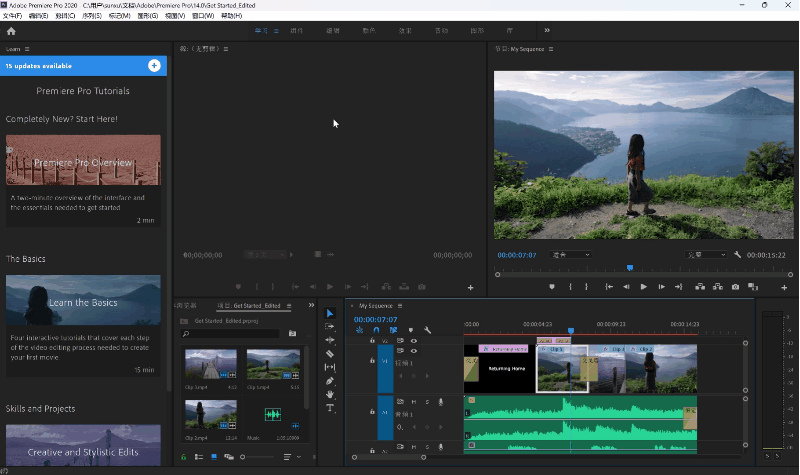The image size is (800, 475).
Task: Open Program monitor zoom level dropdown
Action: tap(570, 255)
